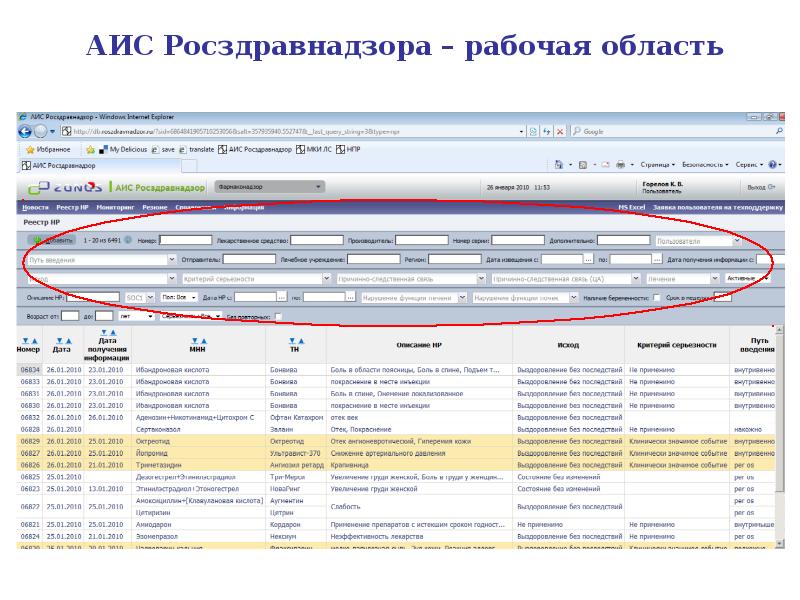Expand the Пользователи dropdown
Viewport: 800px width, 600px height.
pyautogui.click(x=737, y=240)
